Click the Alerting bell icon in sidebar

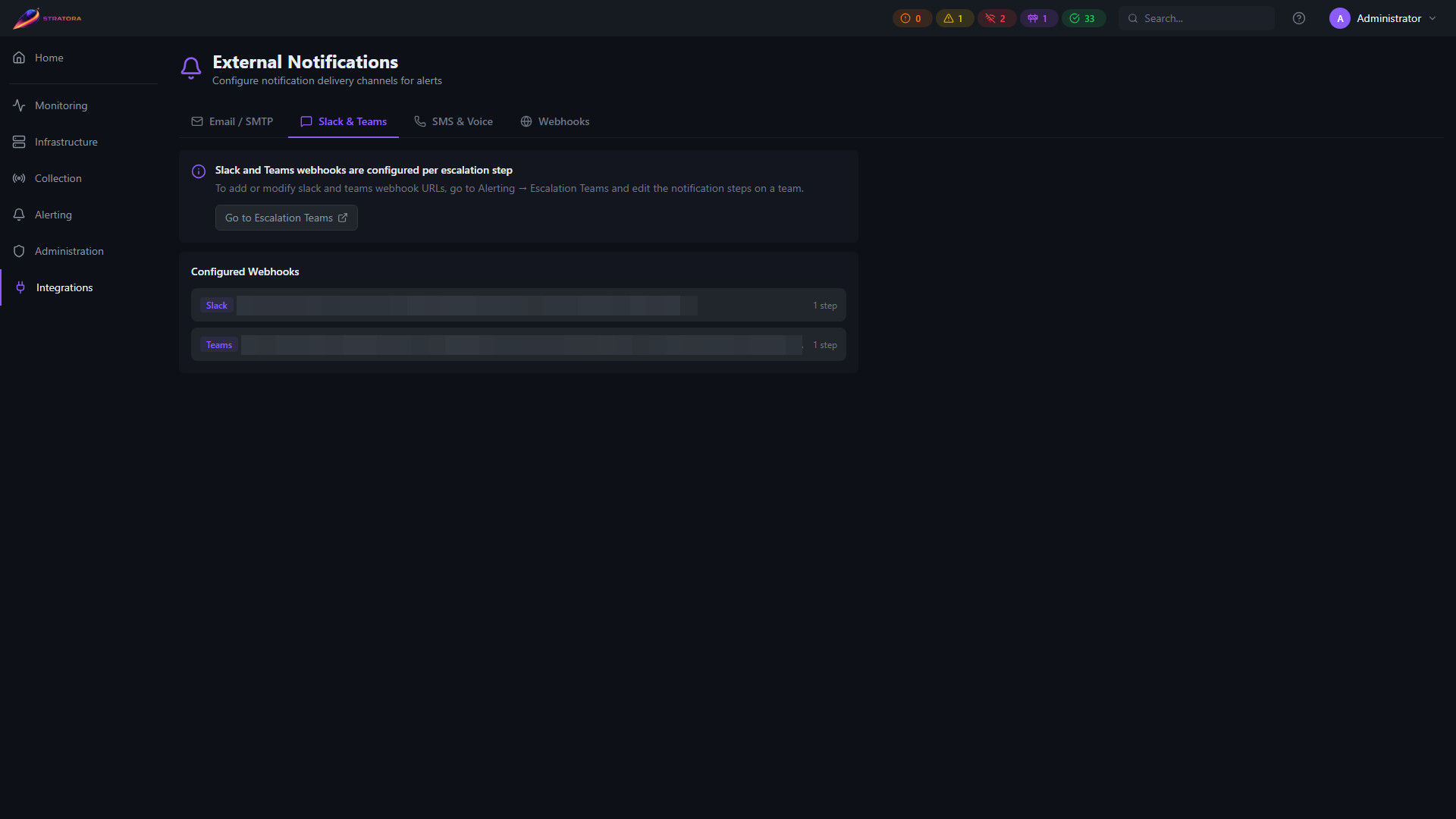(19, 215)
